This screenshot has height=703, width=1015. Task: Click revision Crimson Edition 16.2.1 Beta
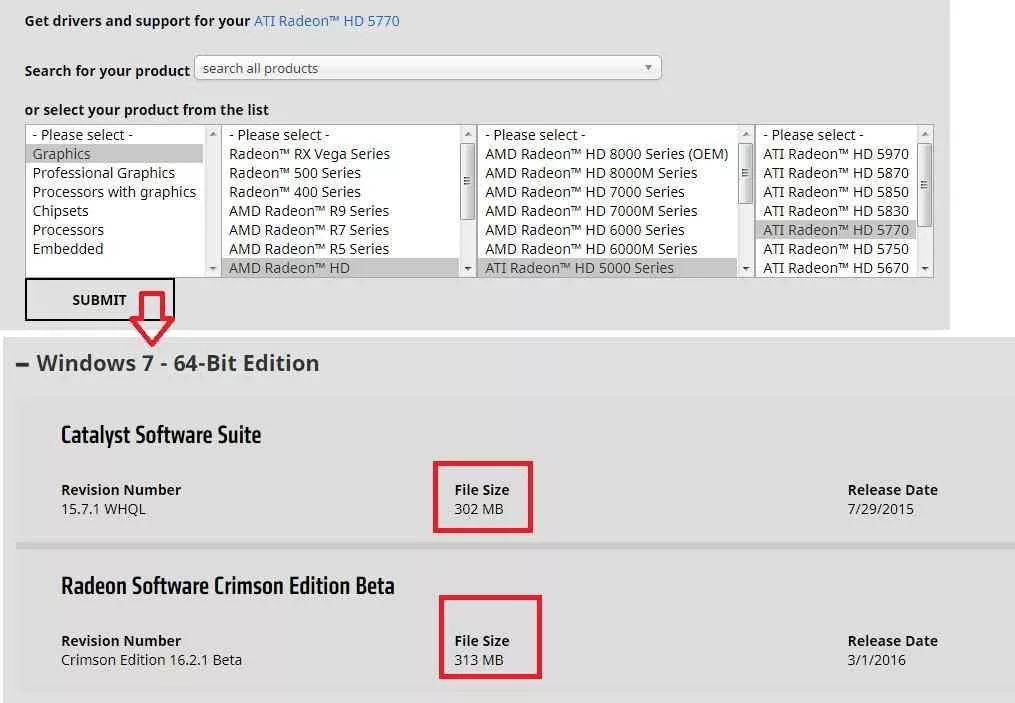(x=151, y=660)
